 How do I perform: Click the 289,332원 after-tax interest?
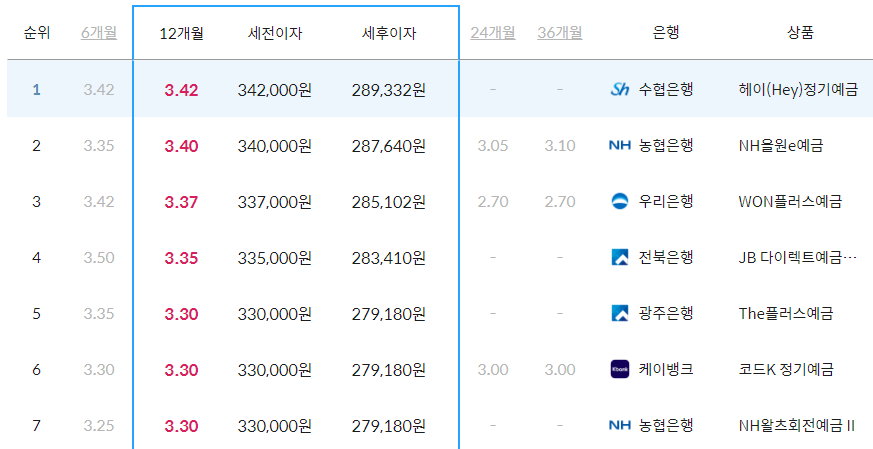(389, 90)
